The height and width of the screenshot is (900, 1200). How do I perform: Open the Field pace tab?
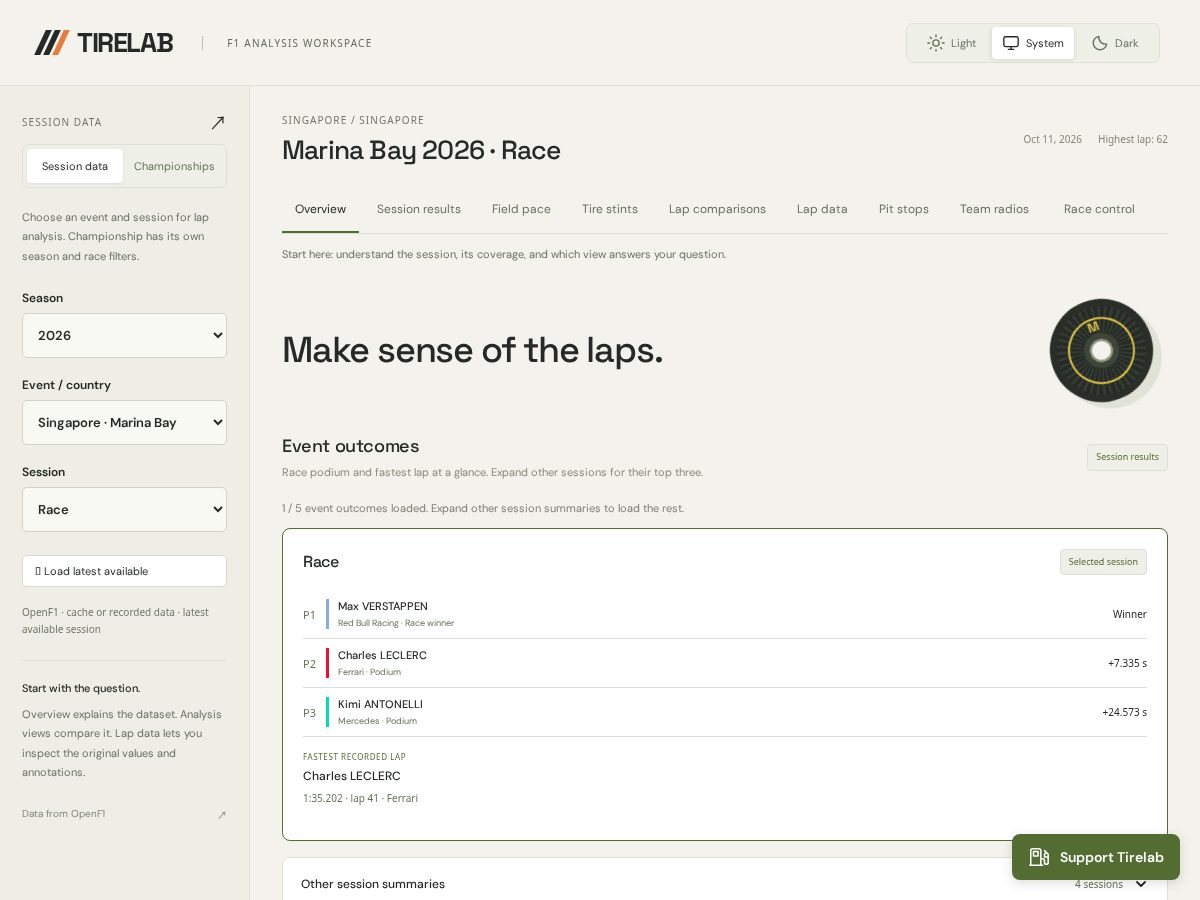pos(521,209)
